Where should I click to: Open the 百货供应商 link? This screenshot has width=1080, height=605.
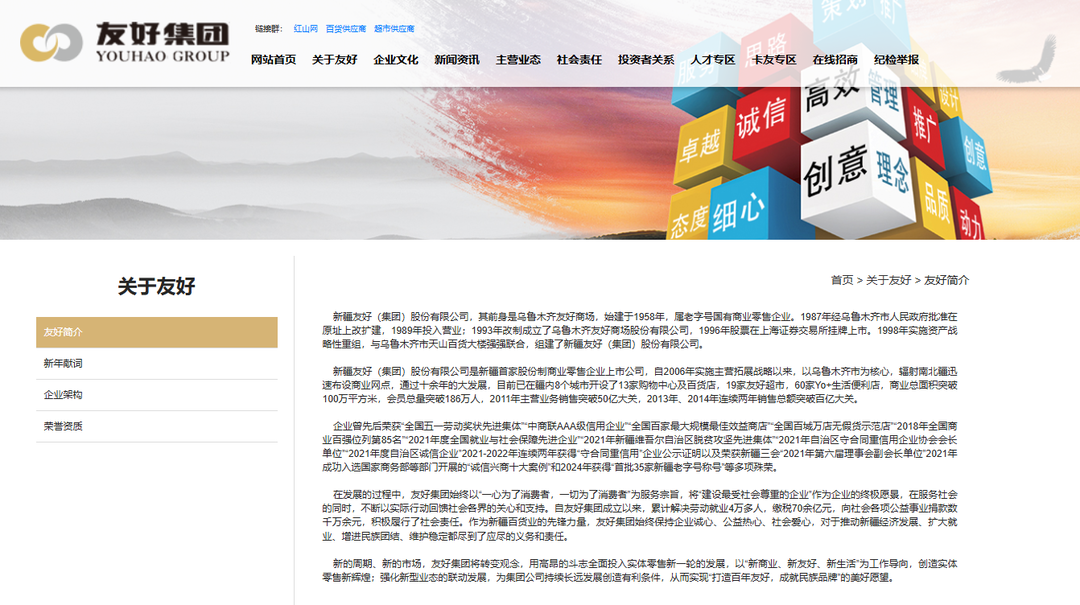coord(346,29)
